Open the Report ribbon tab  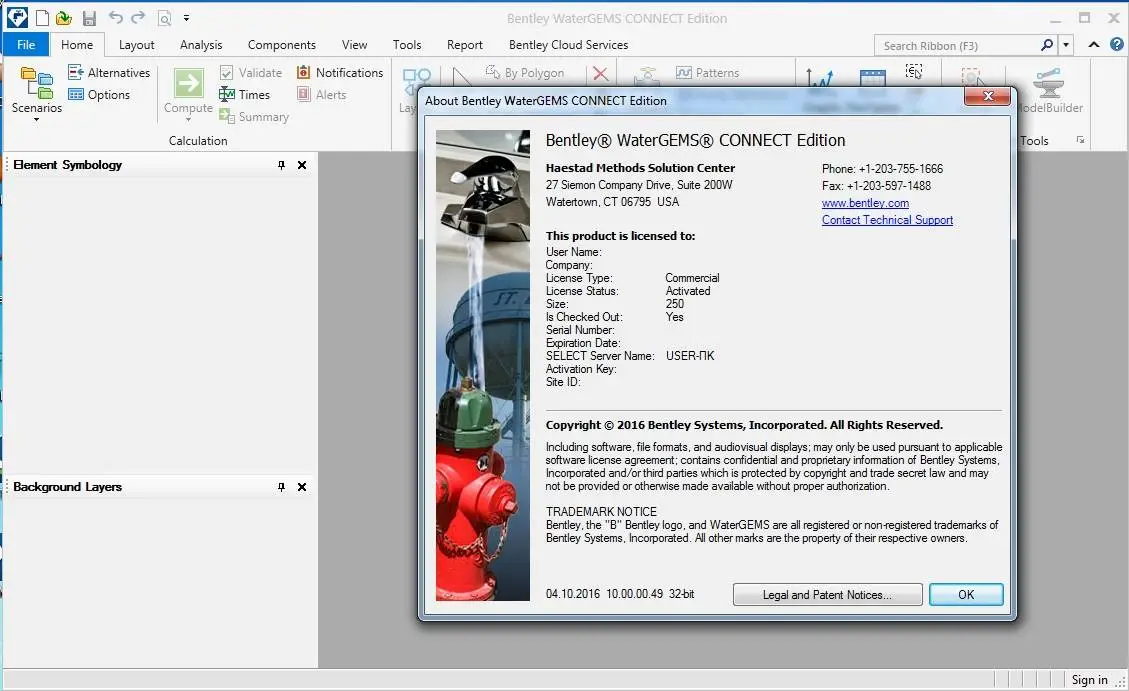click(464, 45)
